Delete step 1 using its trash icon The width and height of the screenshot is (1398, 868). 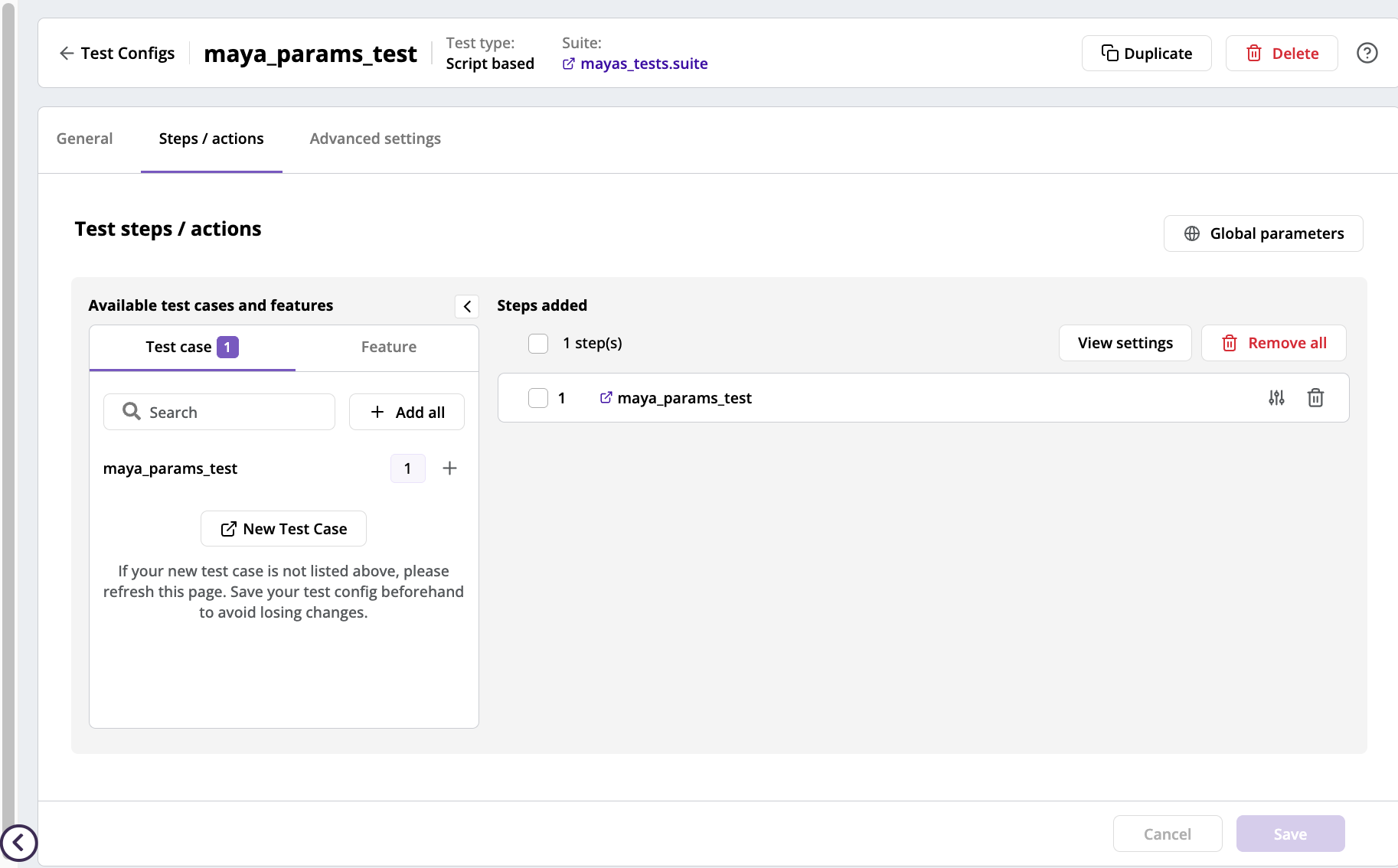(x=1316, y=397)
